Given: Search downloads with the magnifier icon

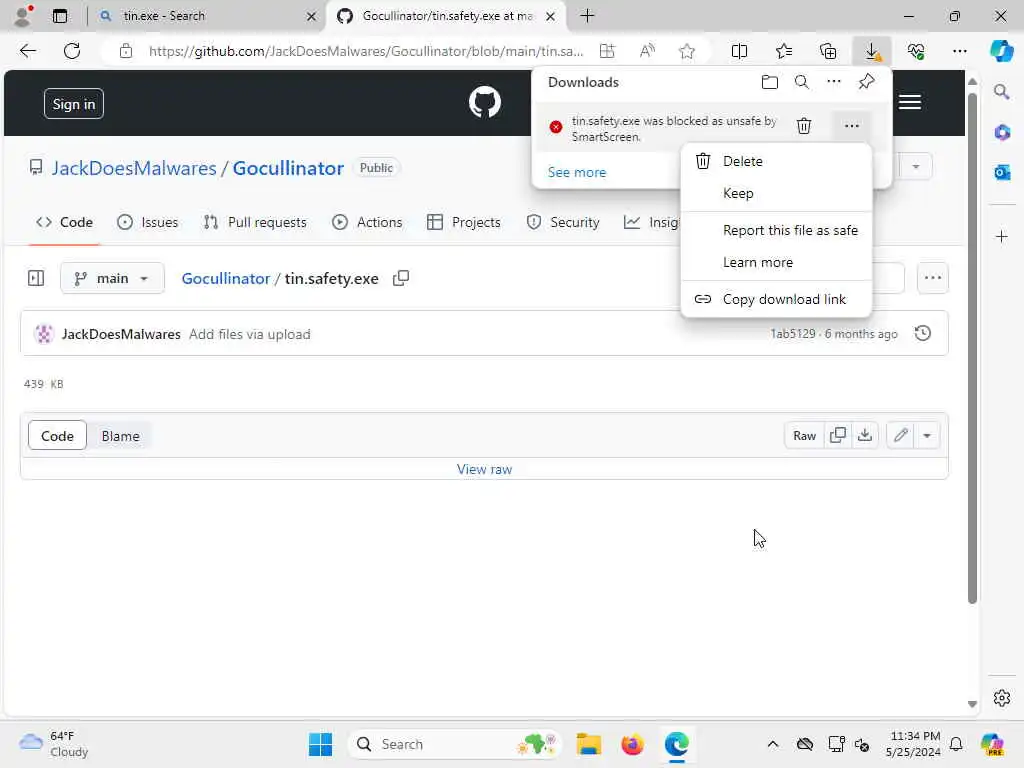Looking at the screenshot, I should tap(801, 82).
